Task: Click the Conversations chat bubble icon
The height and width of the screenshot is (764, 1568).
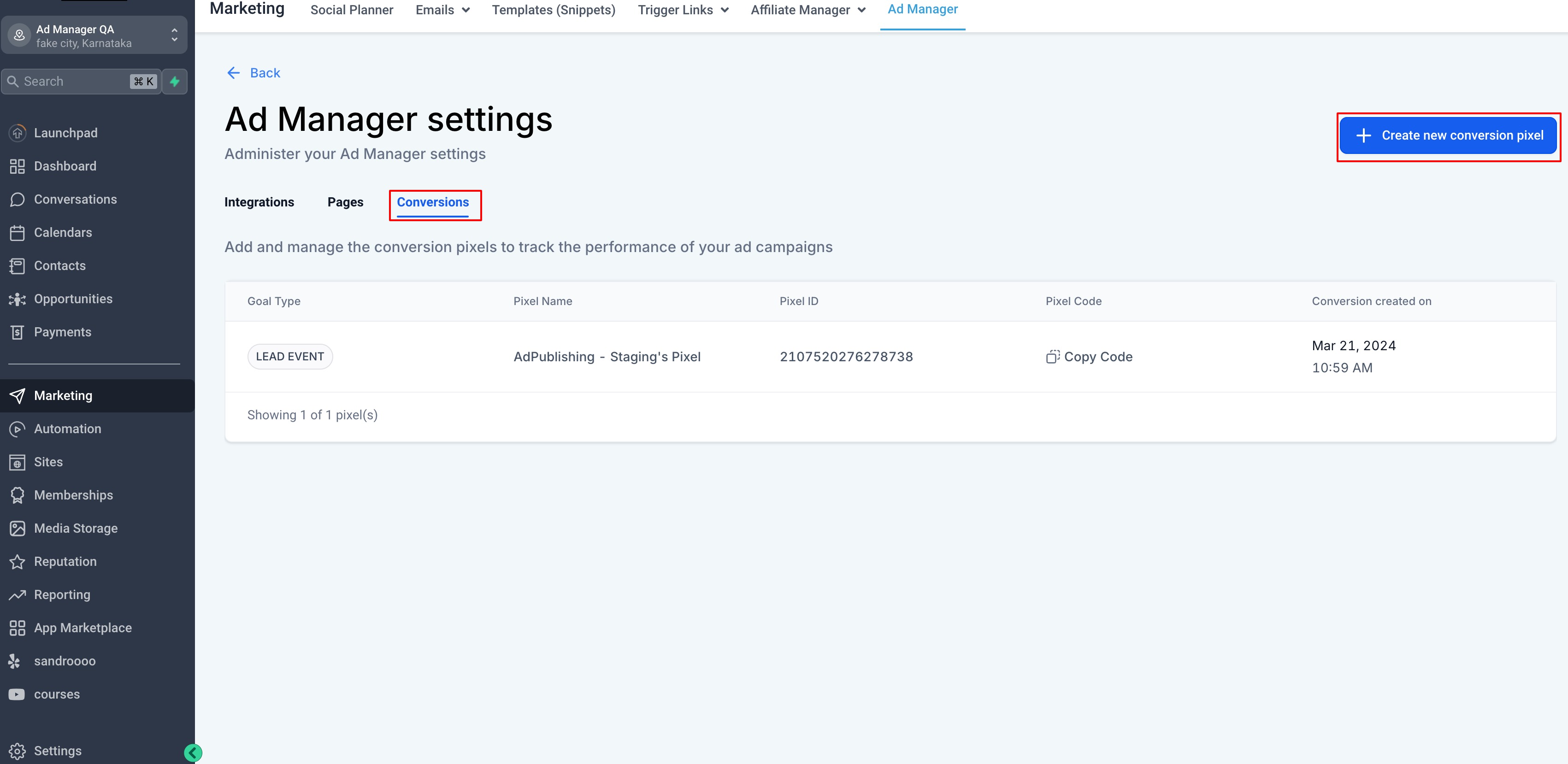Action: pyautogui.click(x=18, y=199)
